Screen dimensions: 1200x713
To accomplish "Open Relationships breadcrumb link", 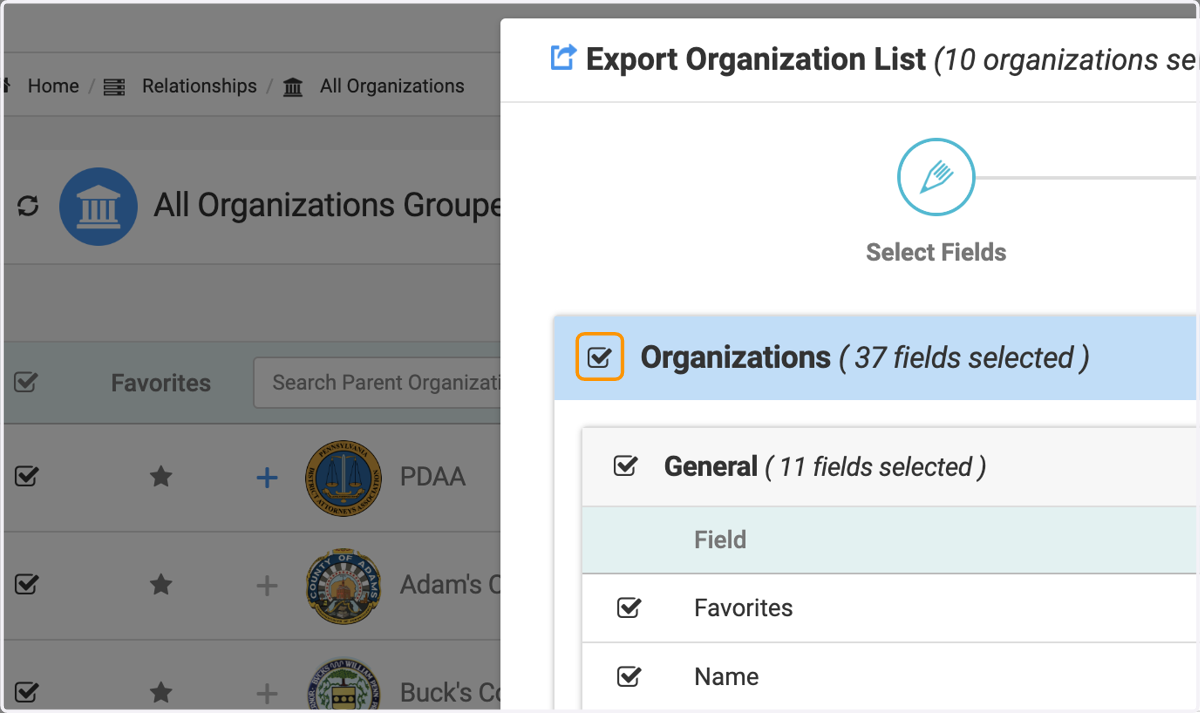I will (x=199, y=86).
